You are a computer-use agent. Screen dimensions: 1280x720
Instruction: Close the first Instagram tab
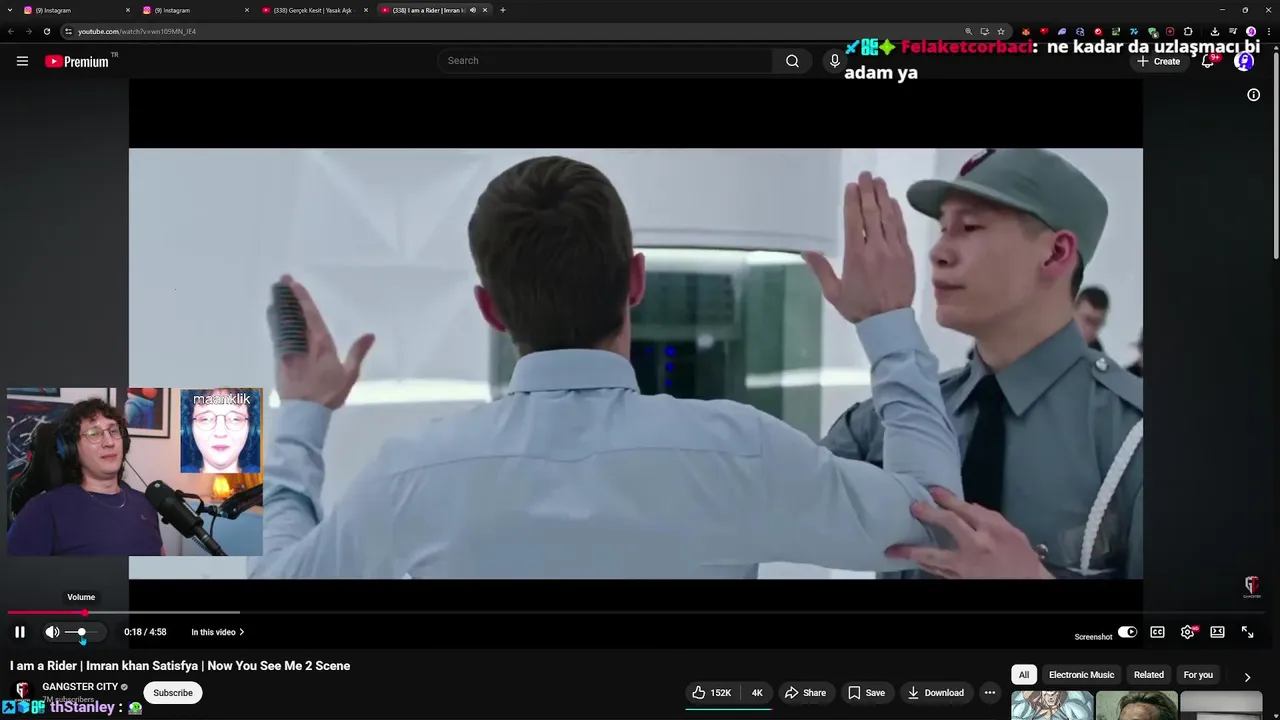128,10
